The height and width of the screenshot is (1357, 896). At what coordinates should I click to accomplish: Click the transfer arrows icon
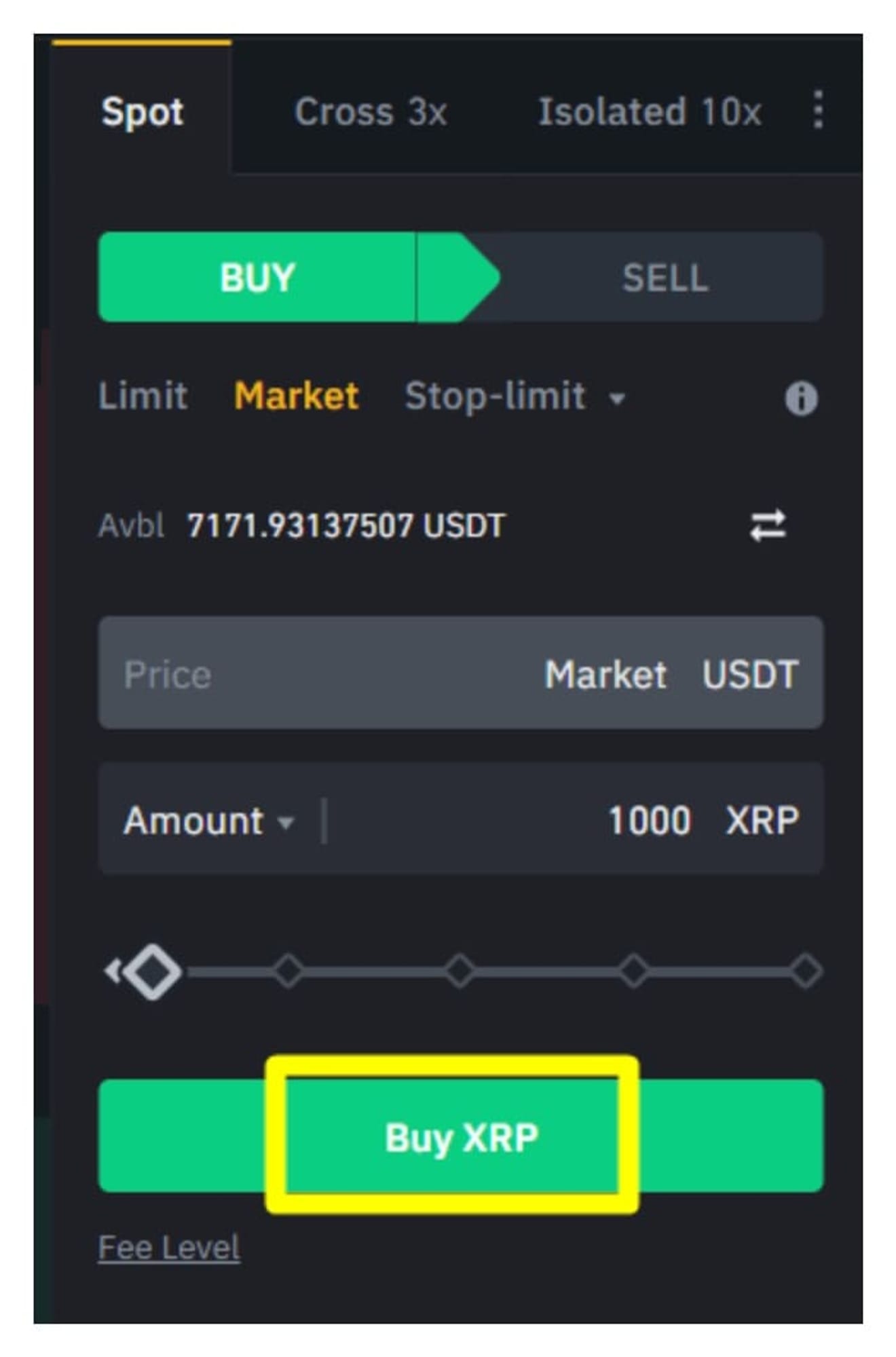coord(768,526)
